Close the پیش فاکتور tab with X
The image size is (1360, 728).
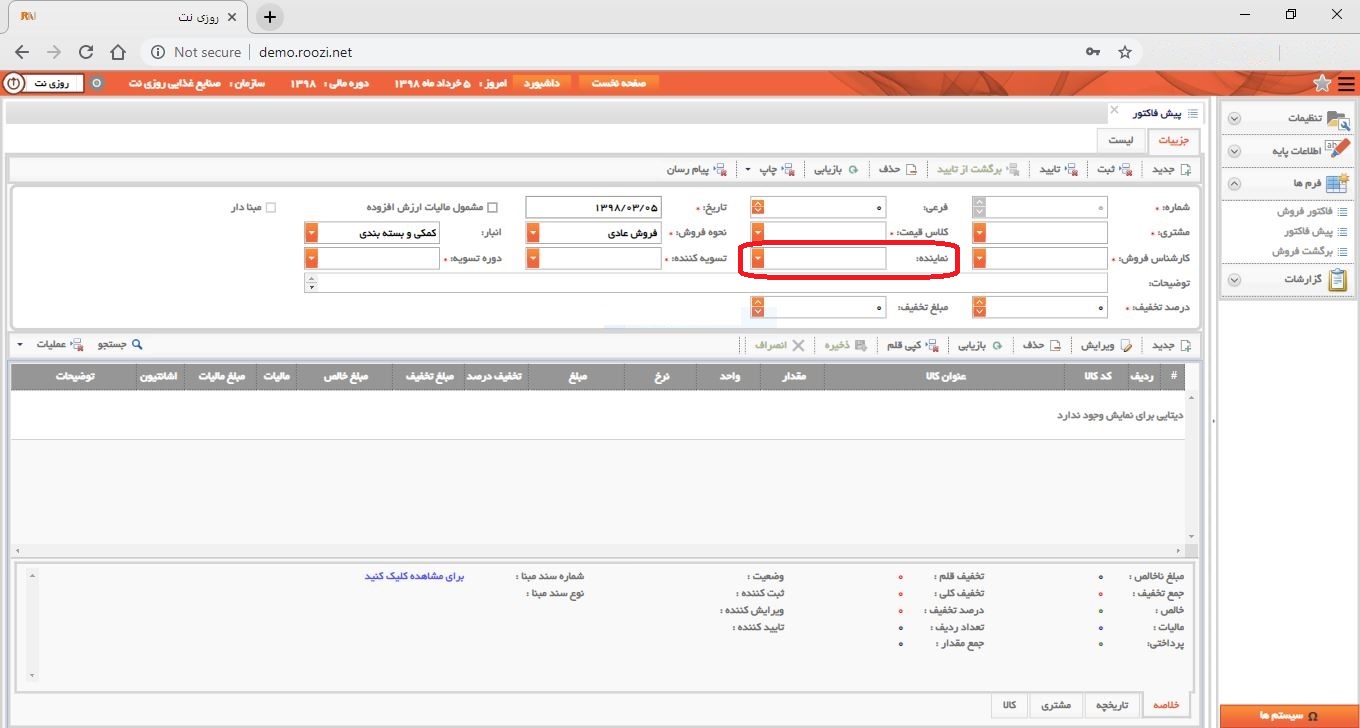click(1114, 109)
